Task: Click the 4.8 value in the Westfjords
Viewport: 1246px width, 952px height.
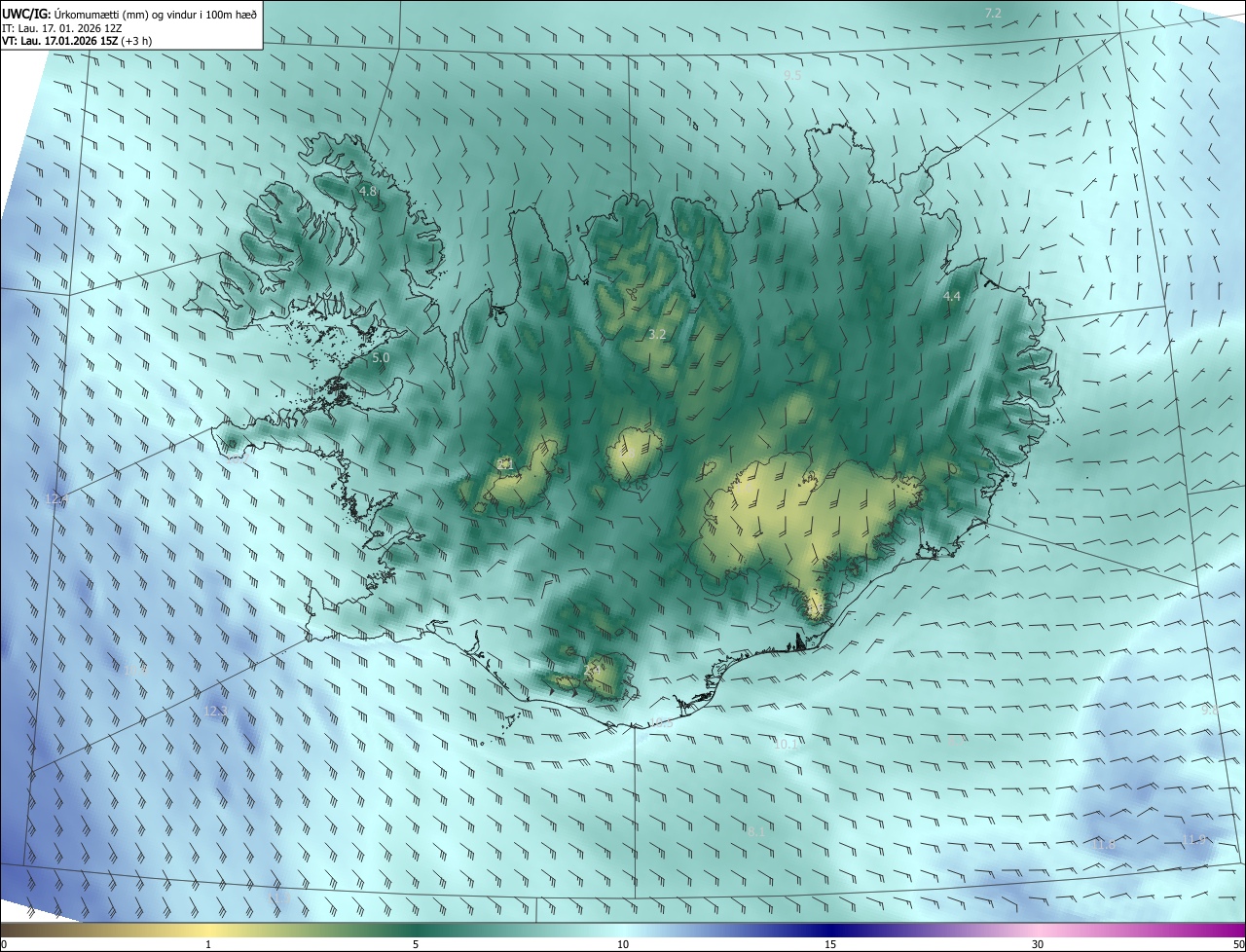Action: (x=368, y=192)
